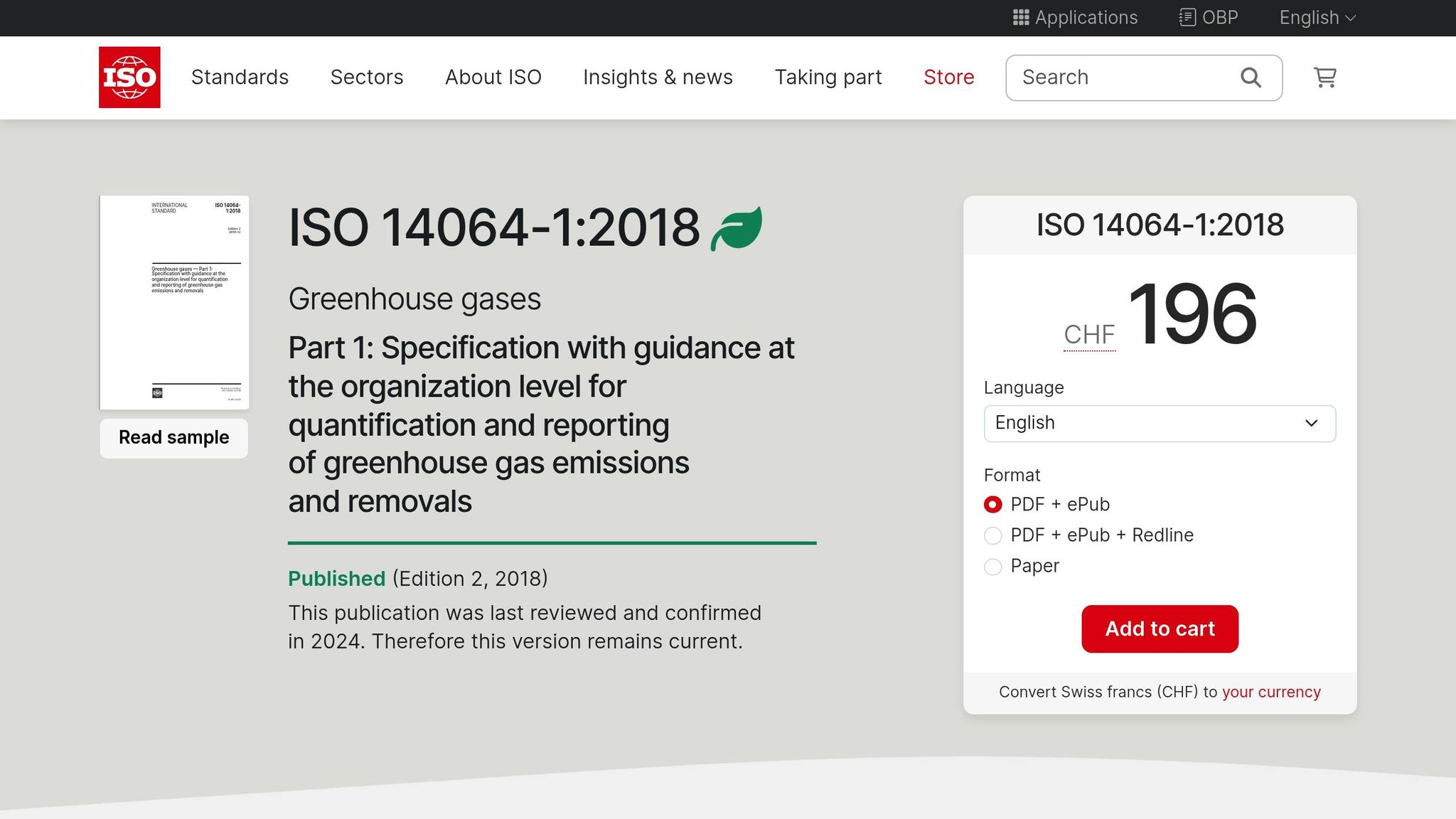The width and height of the screenshot is (1456, 819).
Task: Navigate to Insights & news
Action: coord(658,77)
